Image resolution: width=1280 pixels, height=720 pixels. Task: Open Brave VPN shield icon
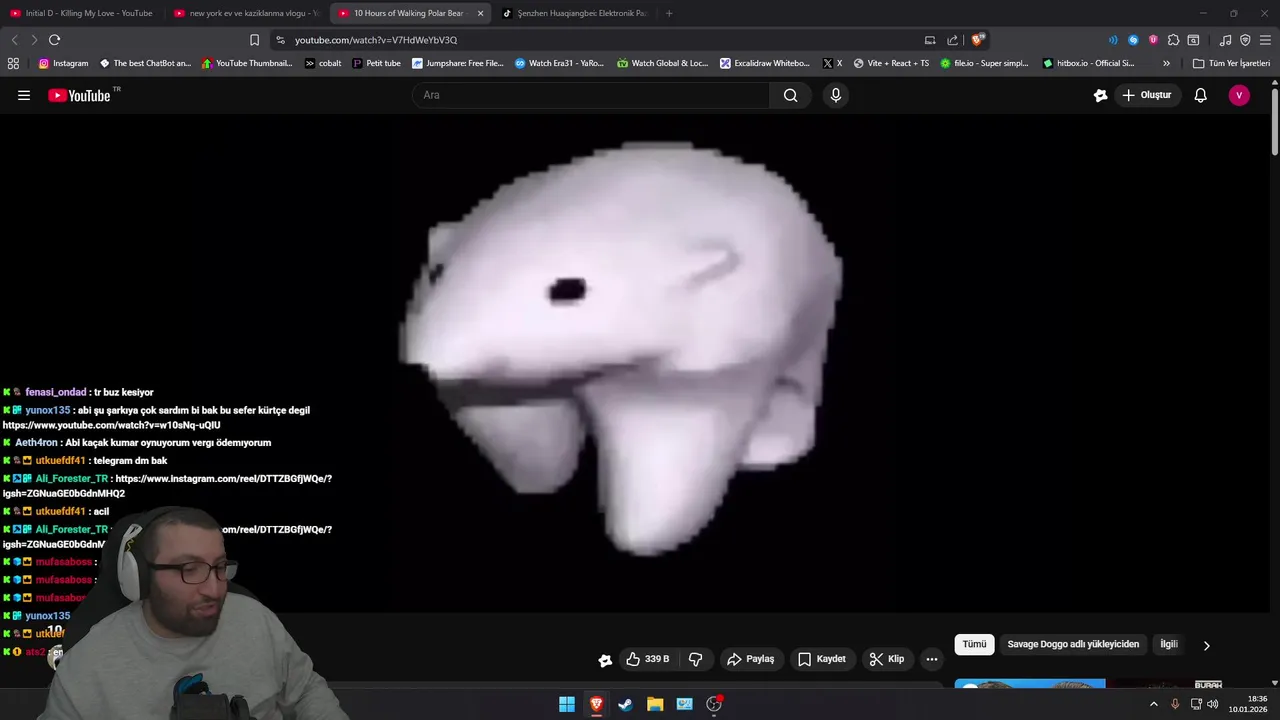pyautogui.click(x=1245, y=40)
